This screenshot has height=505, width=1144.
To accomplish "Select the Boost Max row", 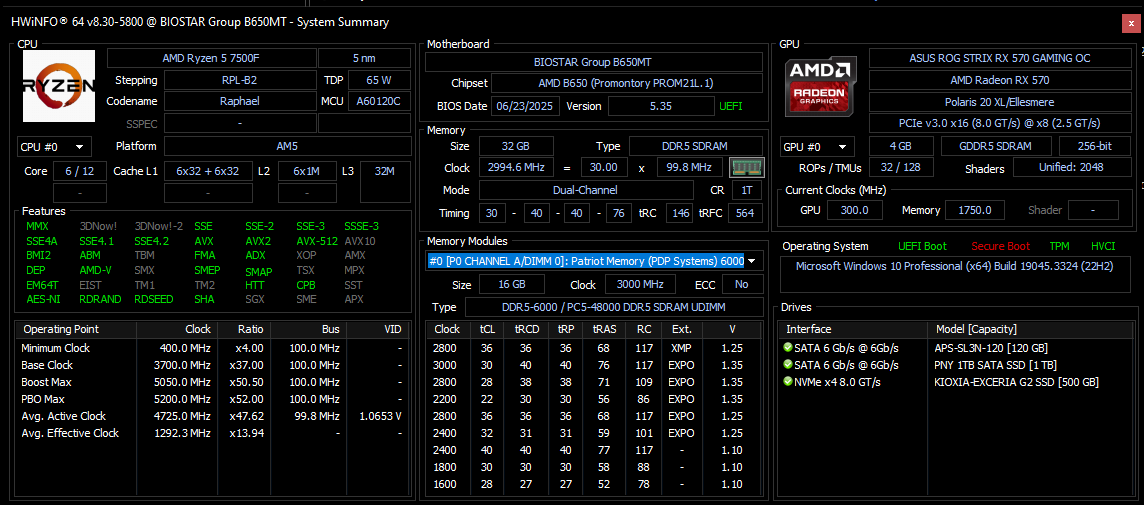I will 212,382.
